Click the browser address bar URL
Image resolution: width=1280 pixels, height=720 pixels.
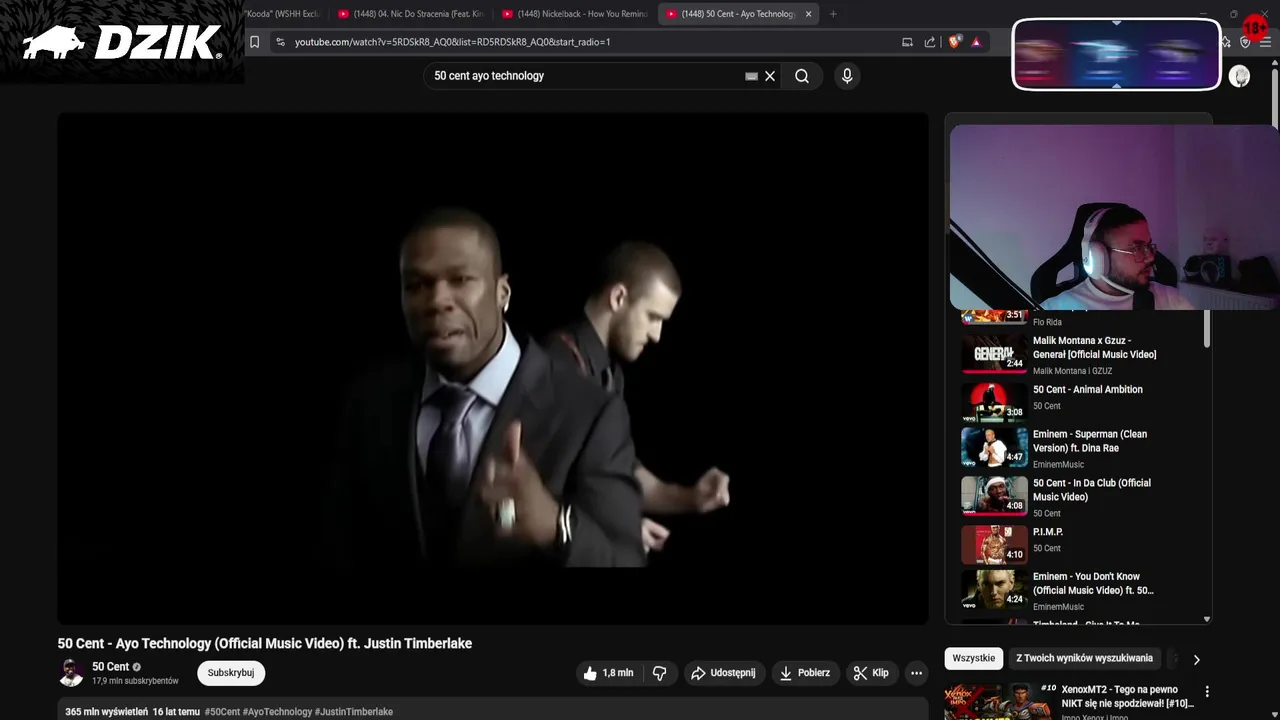coord(452,42)
